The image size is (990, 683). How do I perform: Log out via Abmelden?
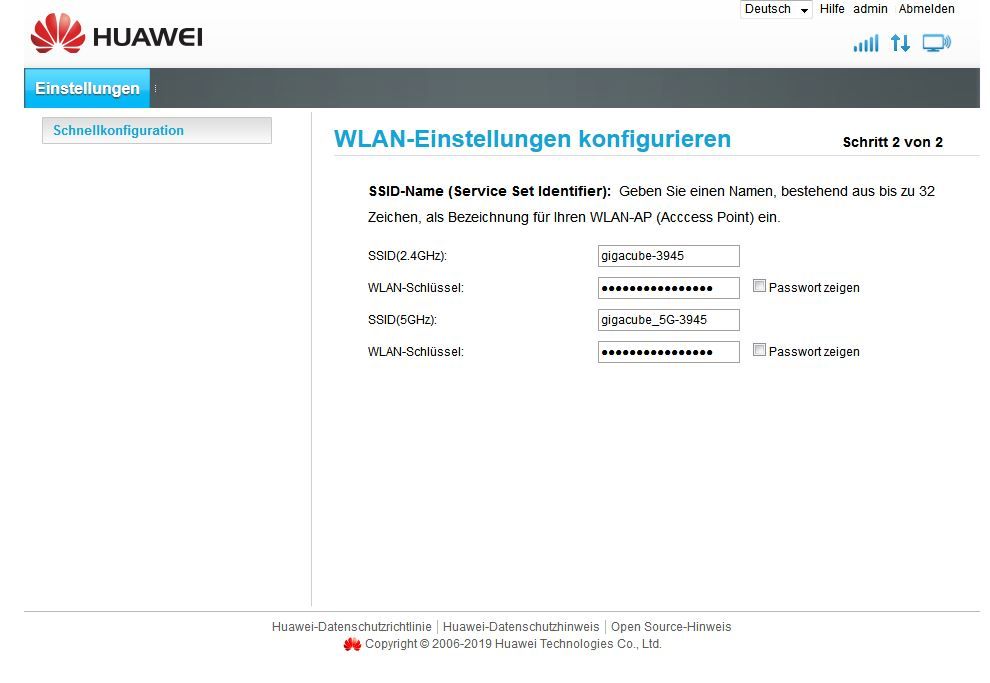(926, 9)
